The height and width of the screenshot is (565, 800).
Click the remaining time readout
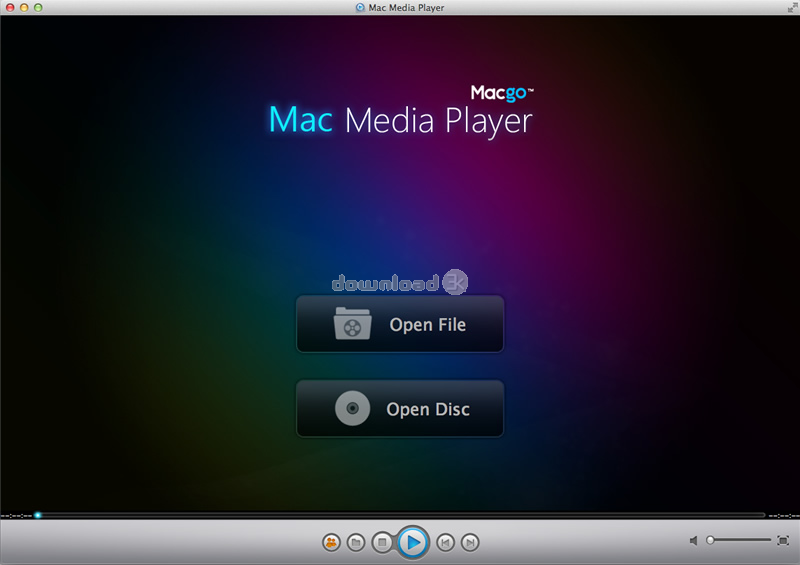pyautogui.click(x=784, y=515)
